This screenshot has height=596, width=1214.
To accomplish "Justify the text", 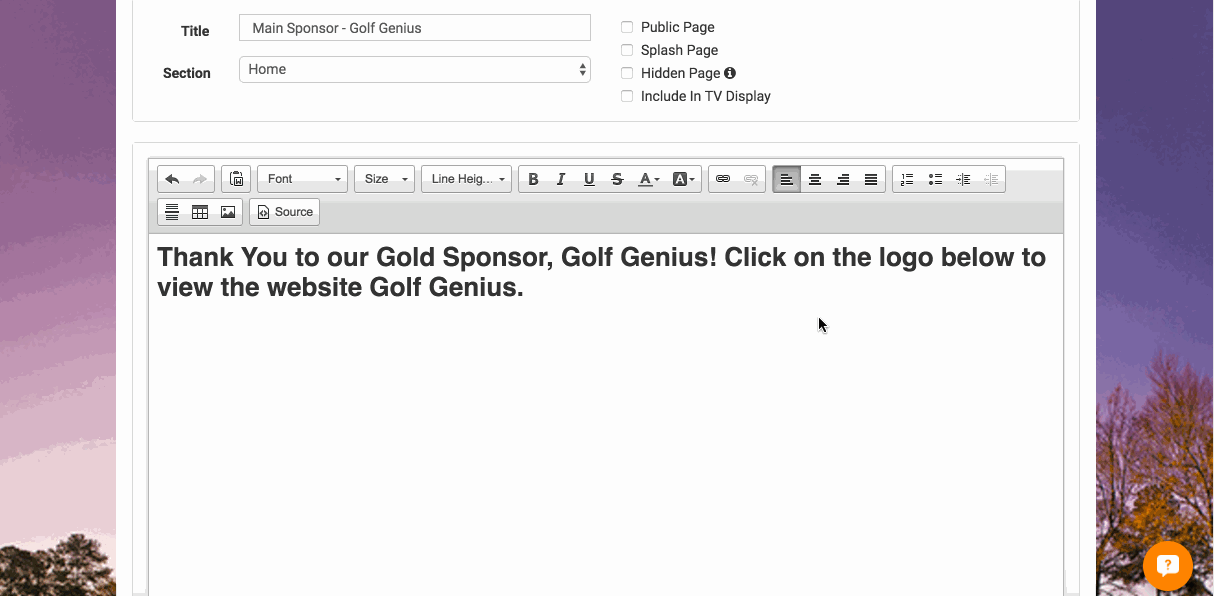I will 871,179.
